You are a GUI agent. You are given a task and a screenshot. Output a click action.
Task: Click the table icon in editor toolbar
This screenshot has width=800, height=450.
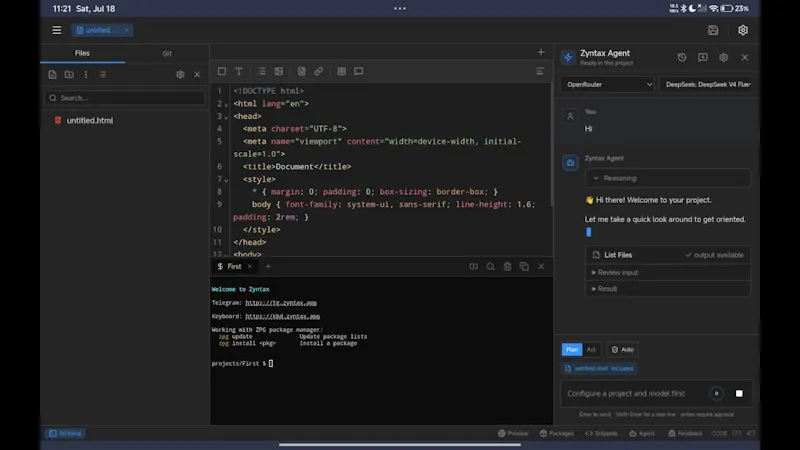[x=342, y=71]
